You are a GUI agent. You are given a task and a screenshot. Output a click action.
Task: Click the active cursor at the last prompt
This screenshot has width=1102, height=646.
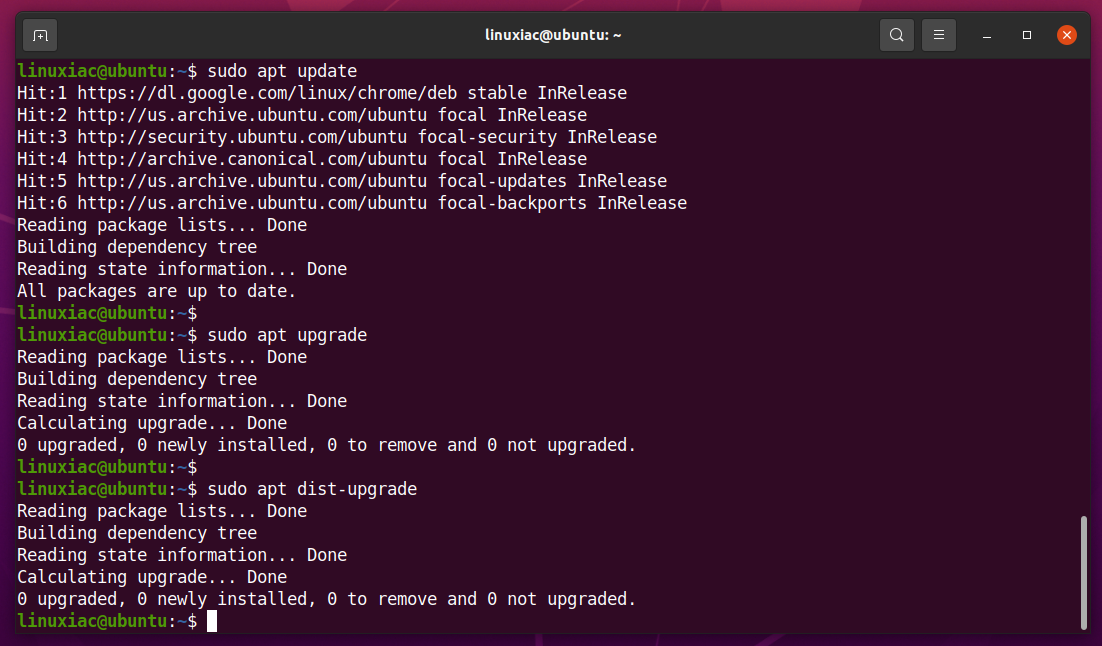(x=212, y=621)
